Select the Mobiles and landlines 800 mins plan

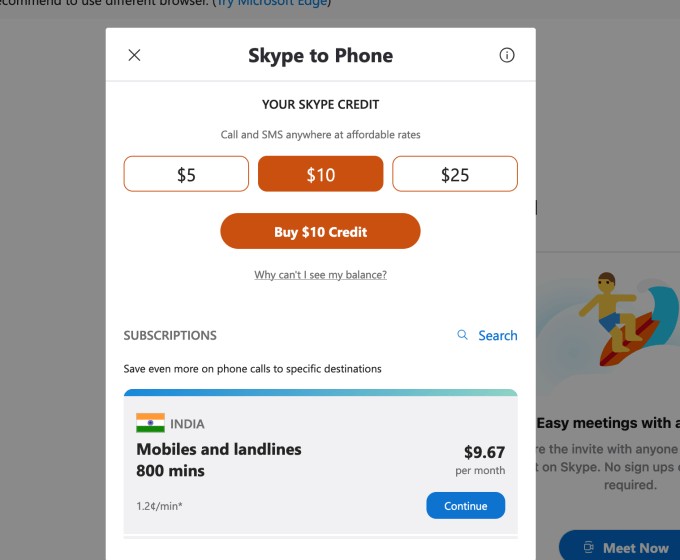pos(219,460)
